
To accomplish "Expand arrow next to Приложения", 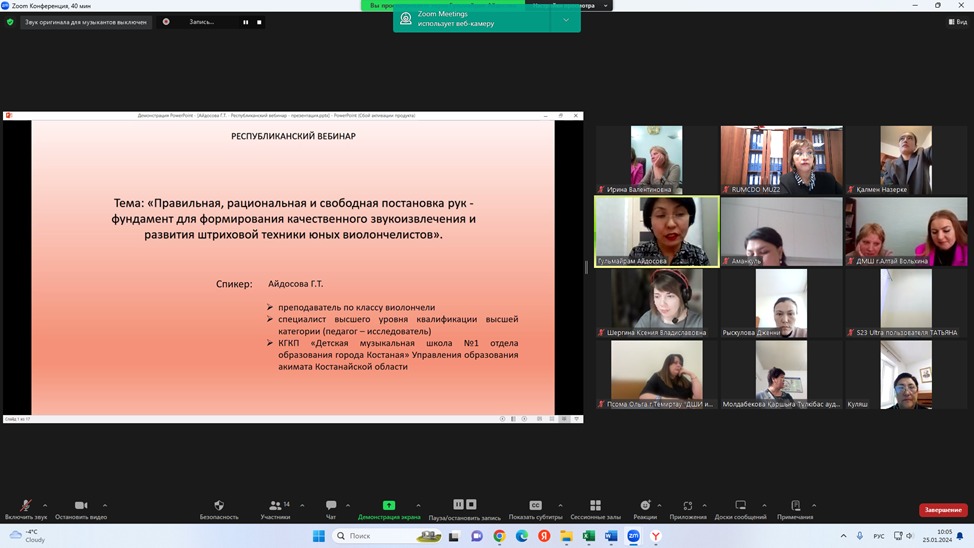I will coord(704,506).
